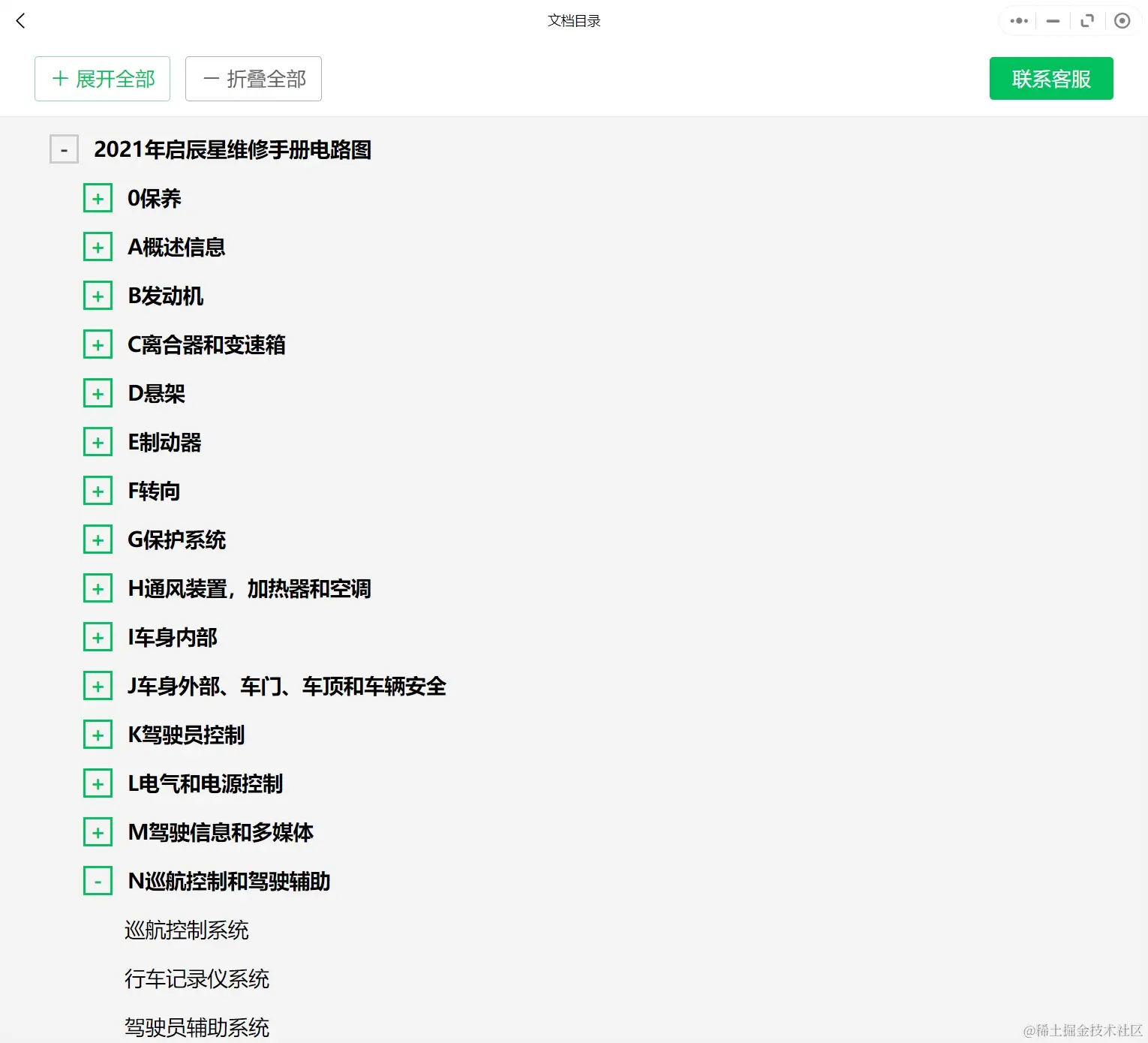This screenshot has width=1148, height=1043.
Task: Expand the L电气和电源控制 section
Action: (98, 783)
